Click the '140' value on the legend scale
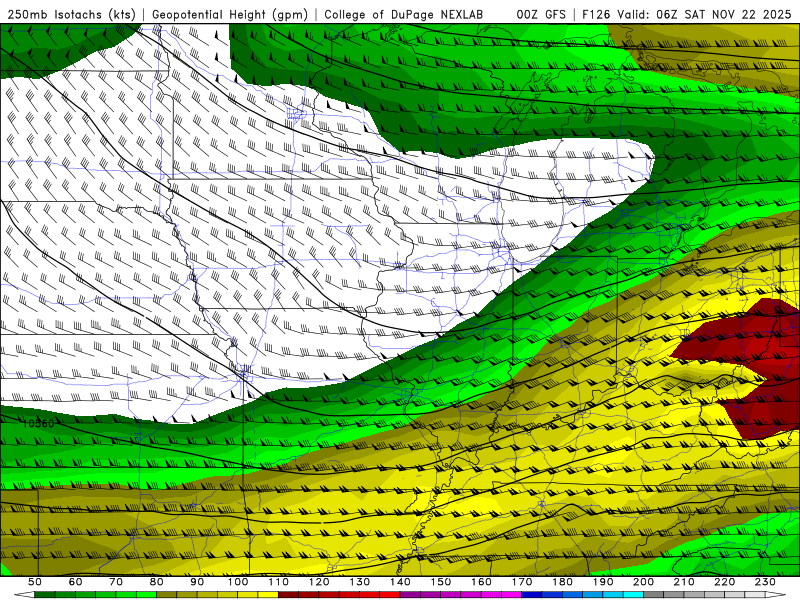Viewport: 800px width, 600px height. (x=400, y=582)
